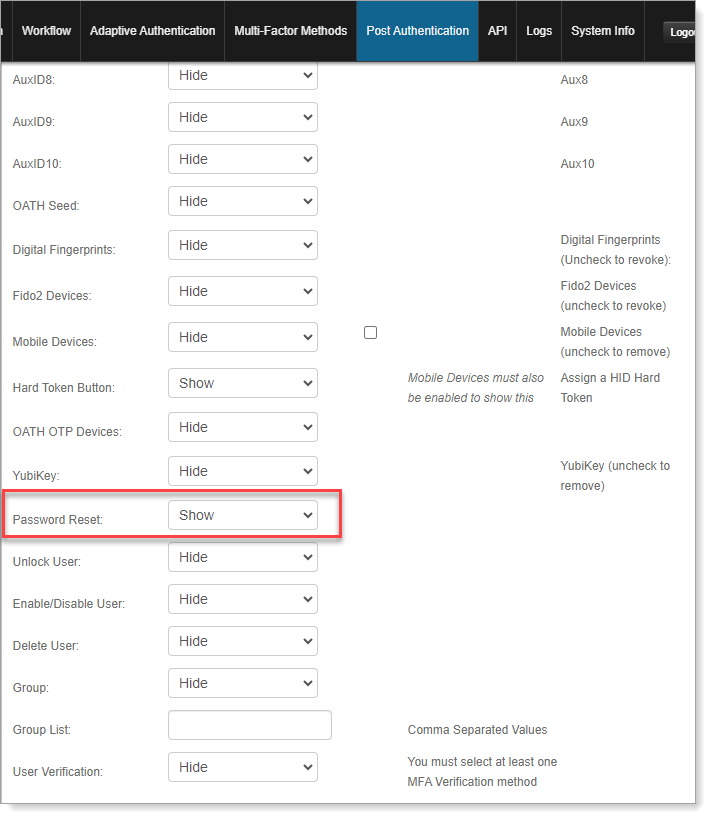
Task: Open the Enable/Disable User dropdown
Action: pos(243,600)
